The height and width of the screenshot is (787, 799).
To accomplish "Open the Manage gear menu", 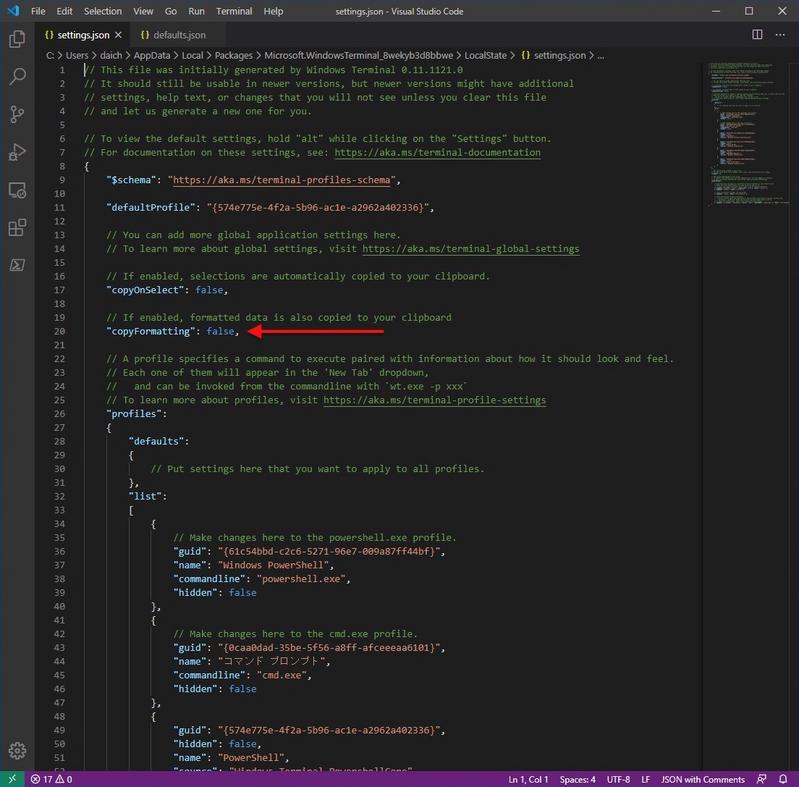I will pos(17,750).
